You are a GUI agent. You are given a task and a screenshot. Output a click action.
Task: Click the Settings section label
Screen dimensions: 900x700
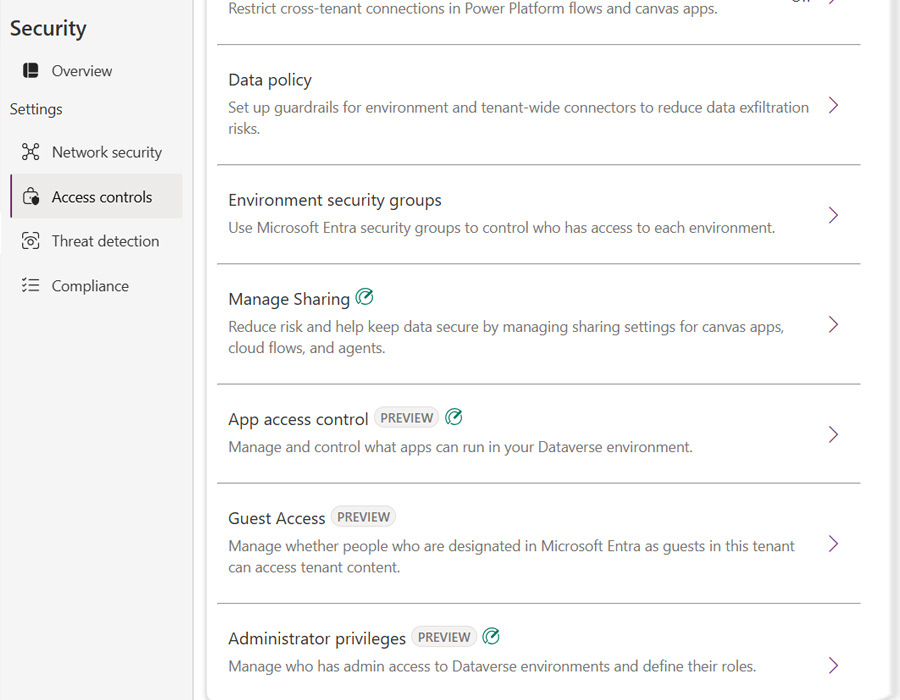(x=36, y=109)
